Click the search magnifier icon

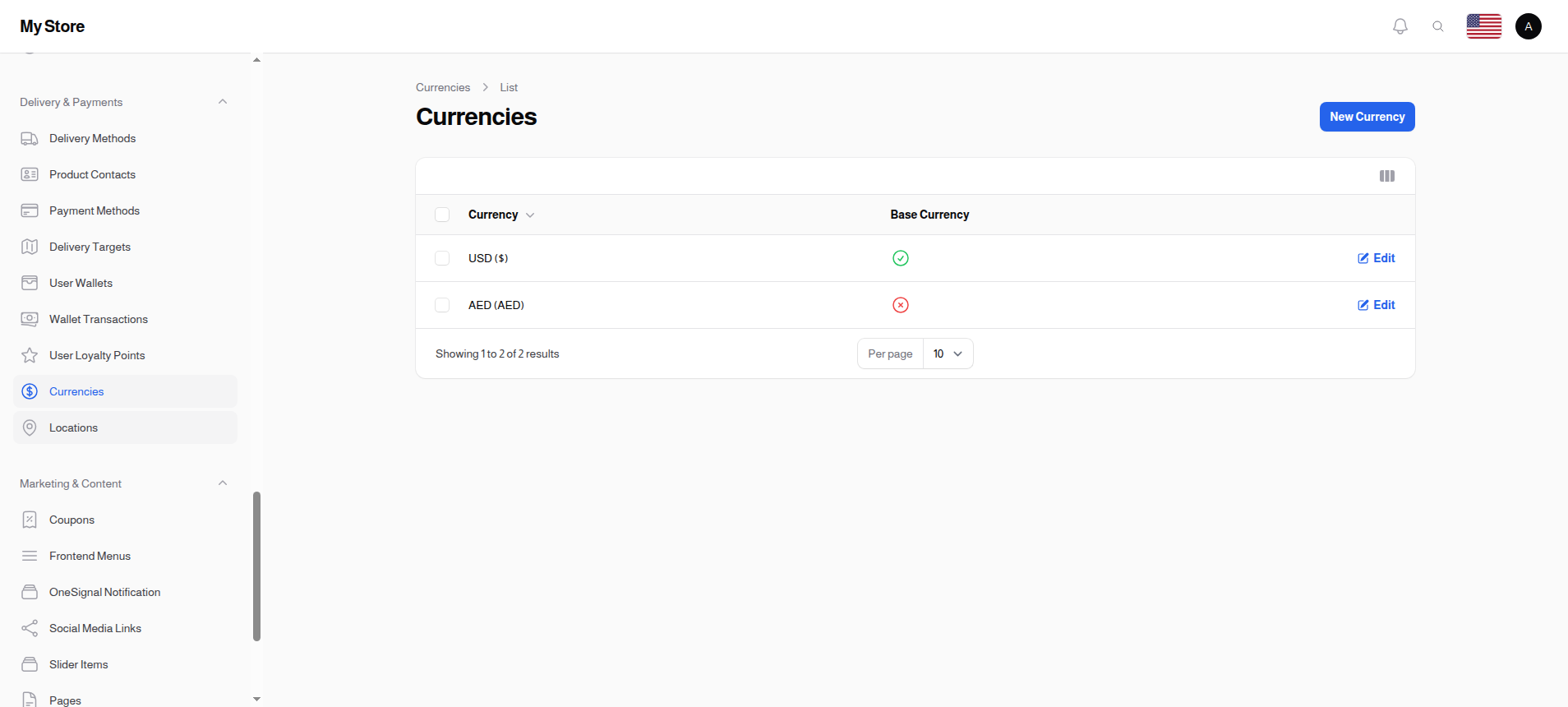pyautogui.click(x=1437, y=26)
